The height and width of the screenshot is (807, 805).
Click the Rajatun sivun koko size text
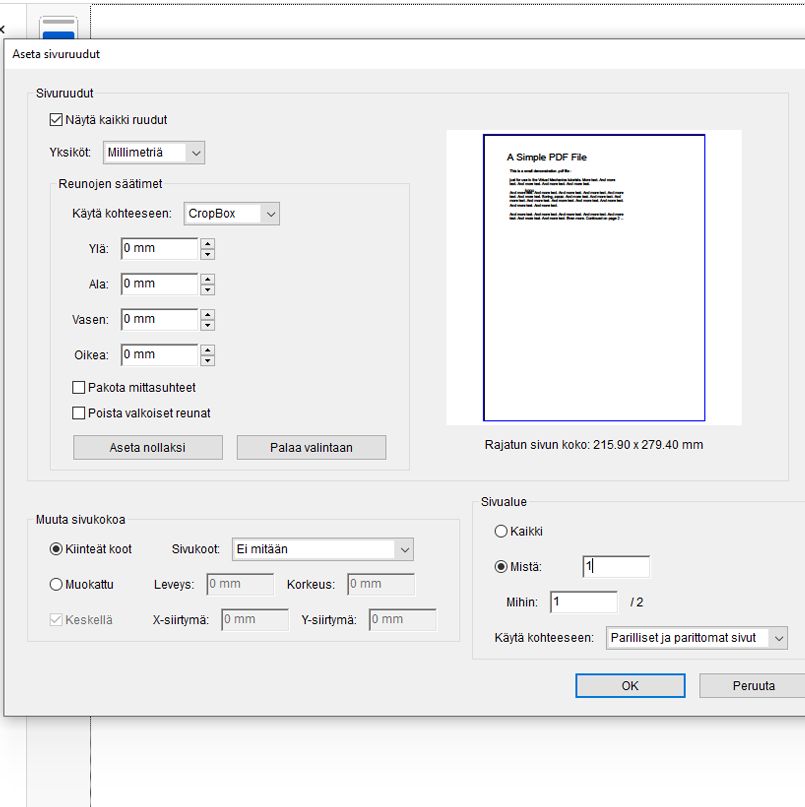point(594,445)
